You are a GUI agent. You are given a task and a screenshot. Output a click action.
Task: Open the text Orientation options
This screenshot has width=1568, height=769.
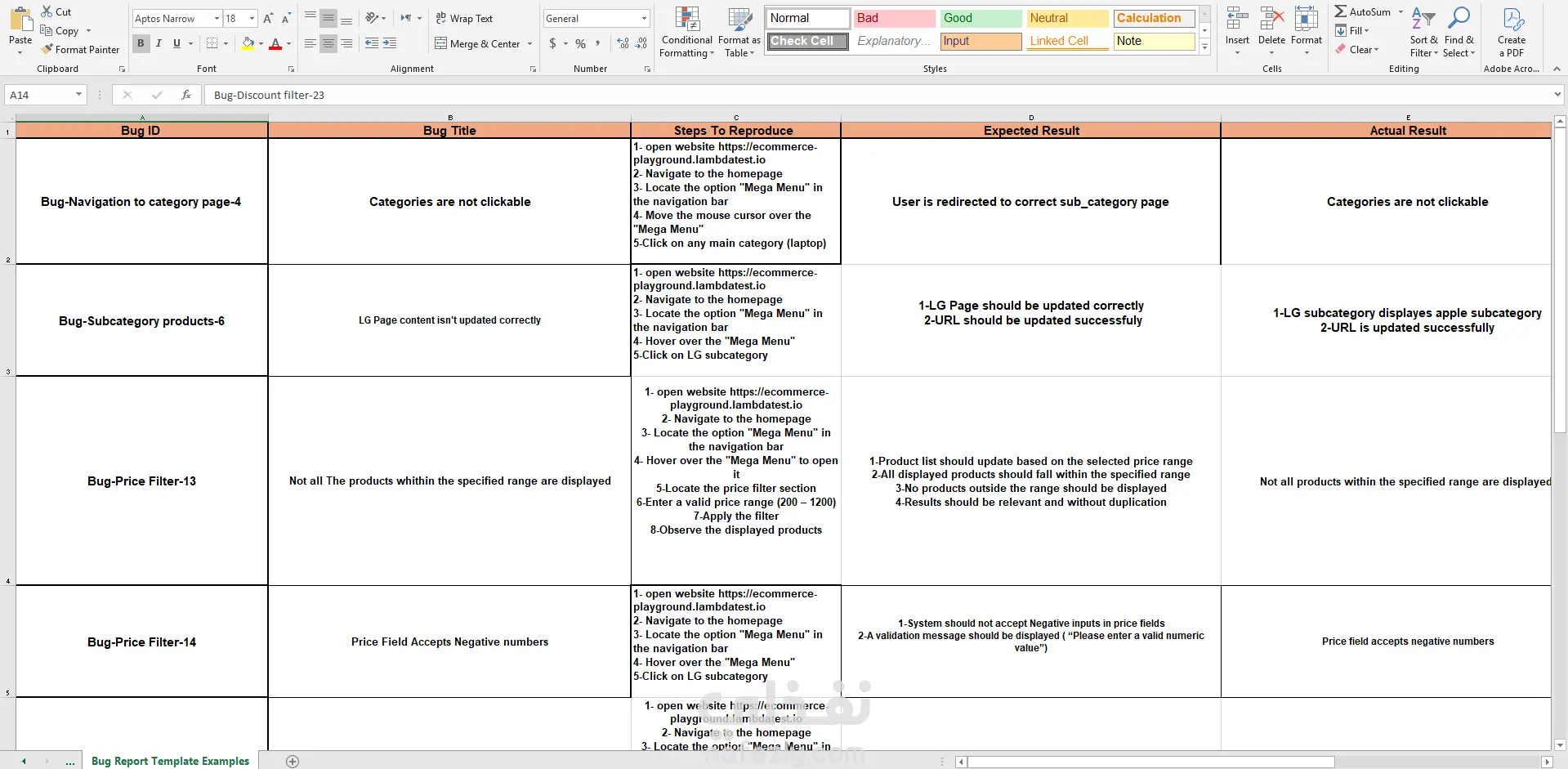[376, 18]
